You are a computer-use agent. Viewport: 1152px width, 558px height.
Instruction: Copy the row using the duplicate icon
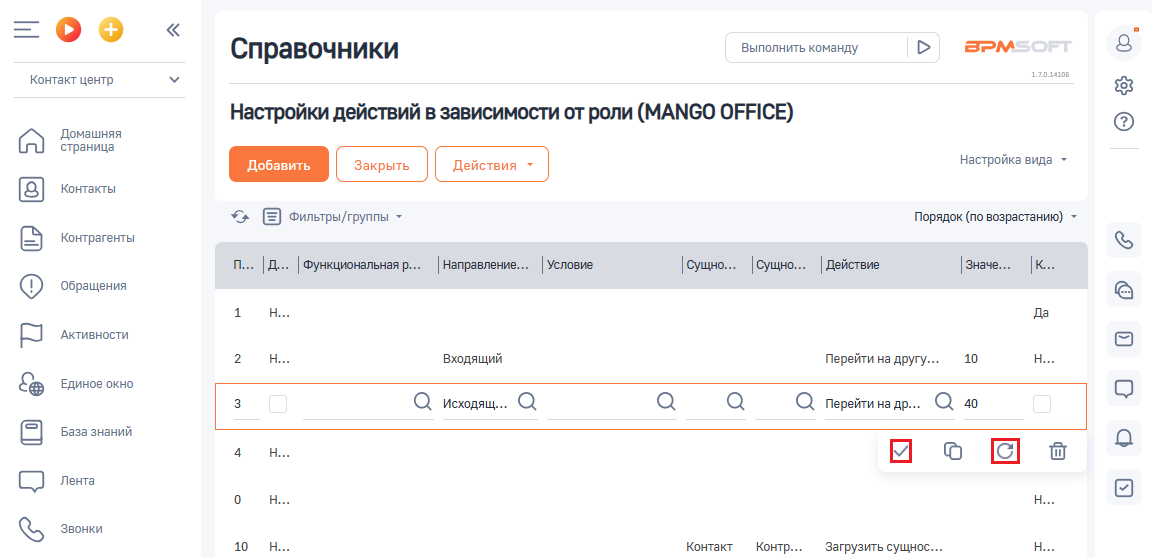[x=953, y=451]
